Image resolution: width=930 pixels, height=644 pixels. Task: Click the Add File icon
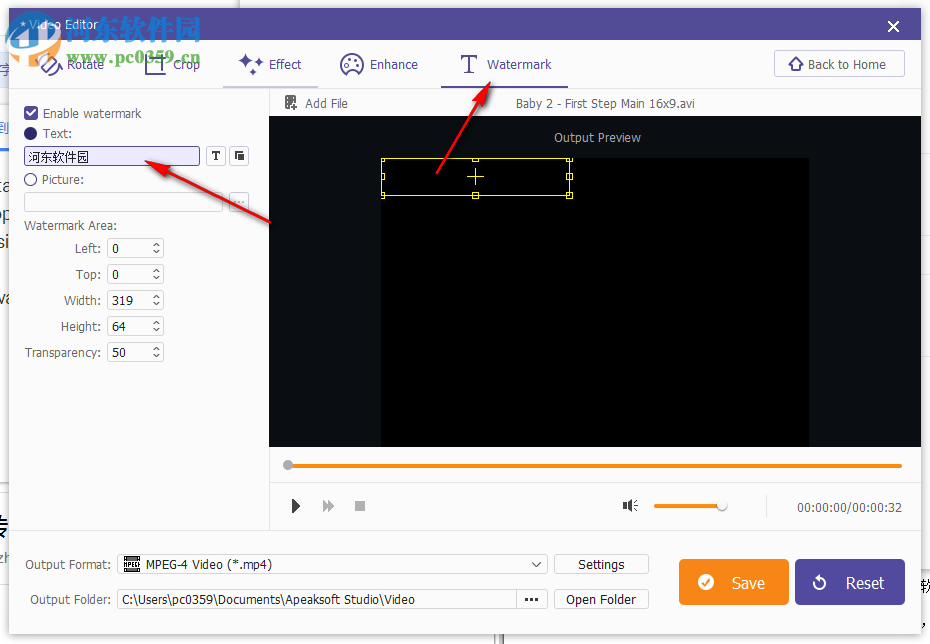click(291, 103)
